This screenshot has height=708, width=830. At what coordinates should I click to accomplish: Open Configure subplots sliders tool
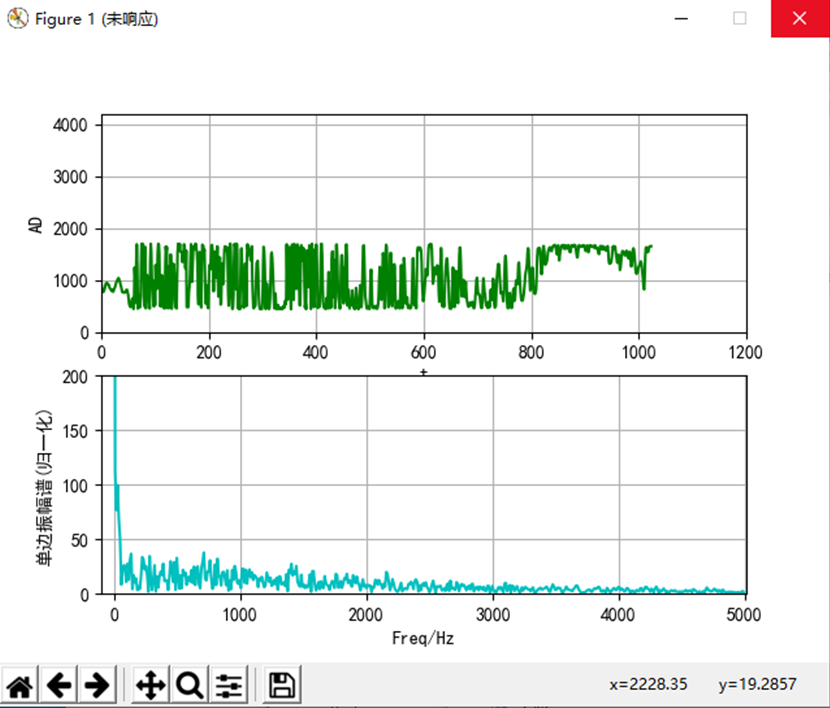(x=229, y=685)
